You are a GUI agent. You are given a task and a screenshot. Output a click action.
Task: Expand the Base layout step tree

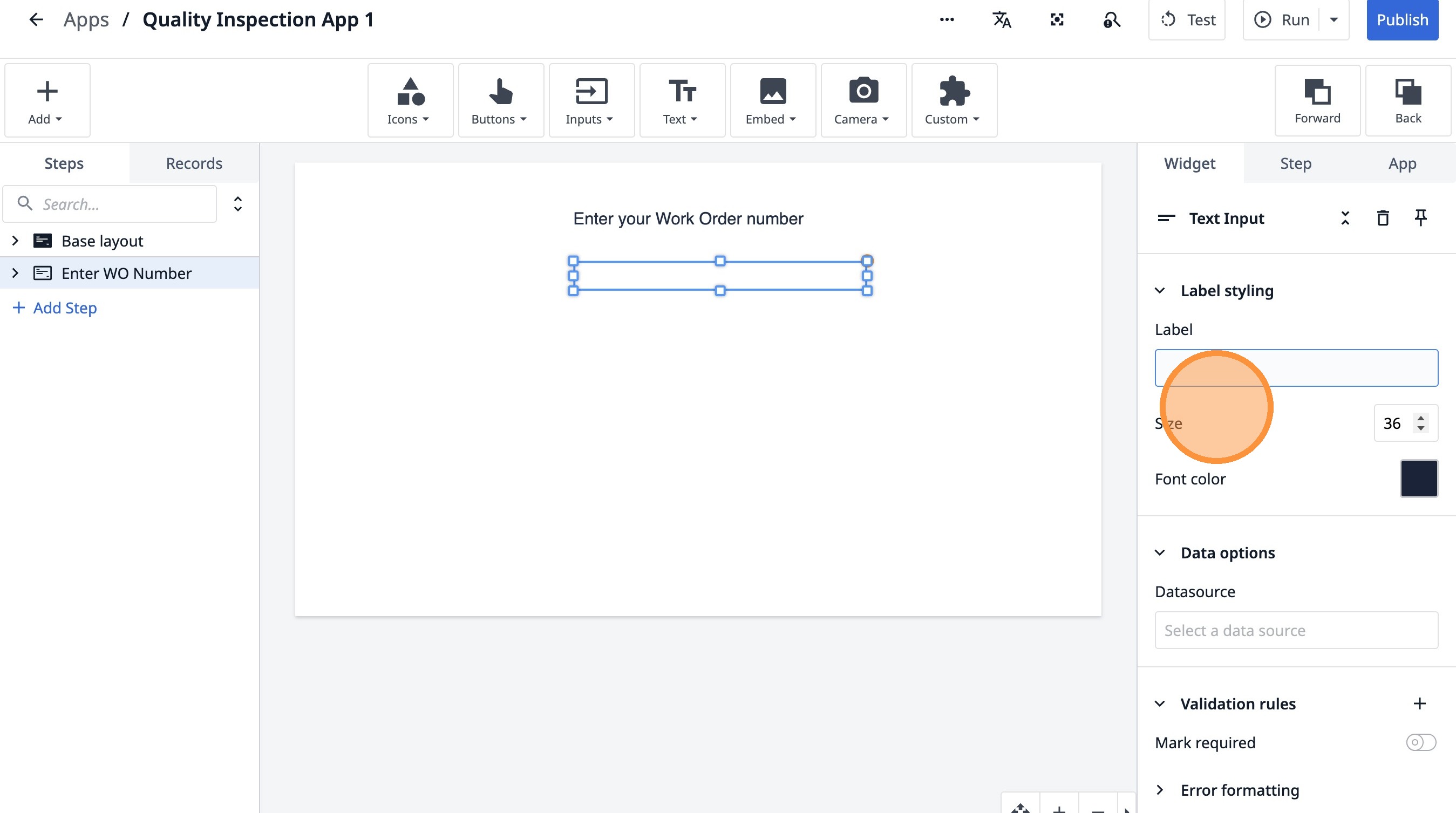click(x=15, y=241)
